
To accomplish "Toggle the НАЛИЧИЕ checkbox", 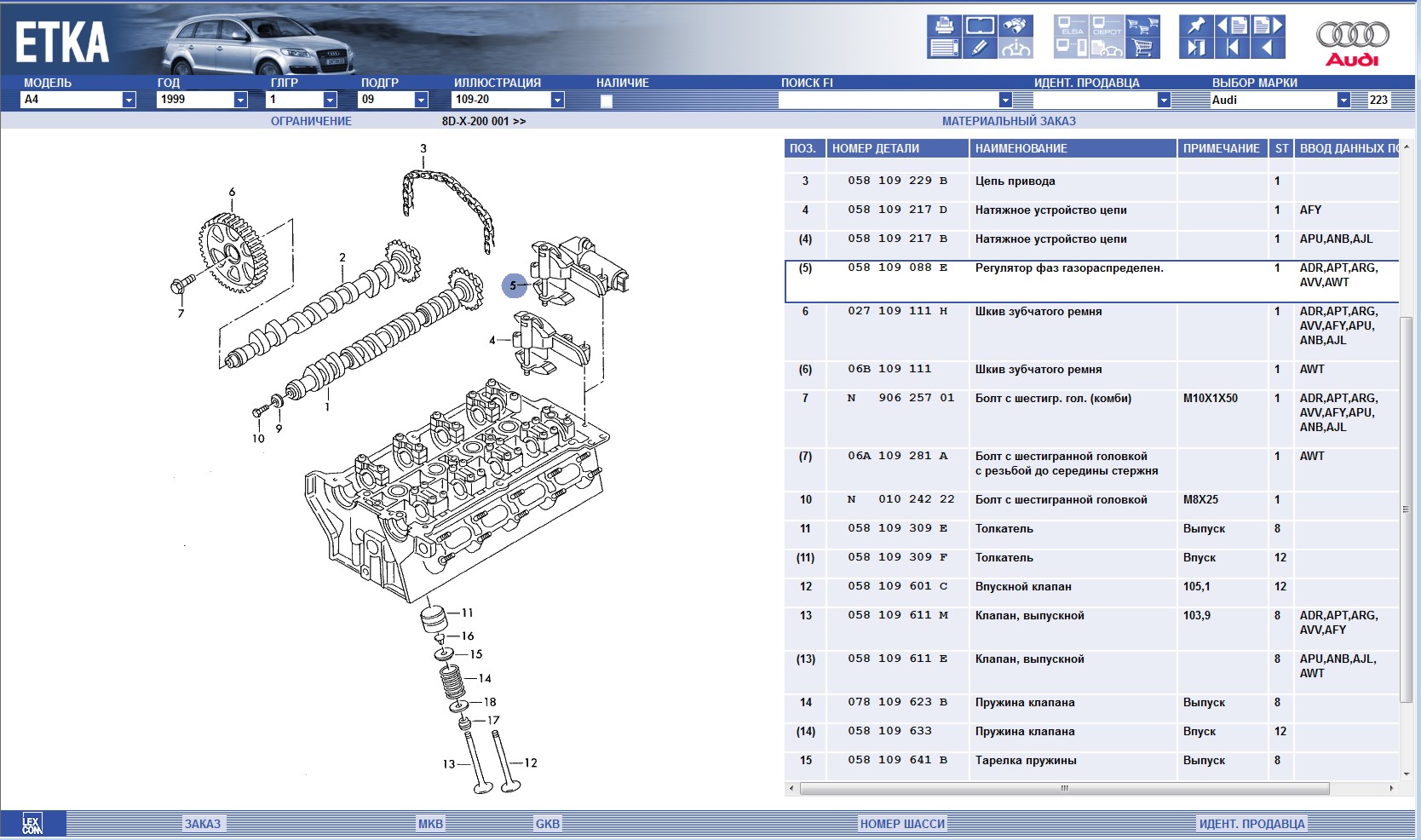I will (607, 101).
